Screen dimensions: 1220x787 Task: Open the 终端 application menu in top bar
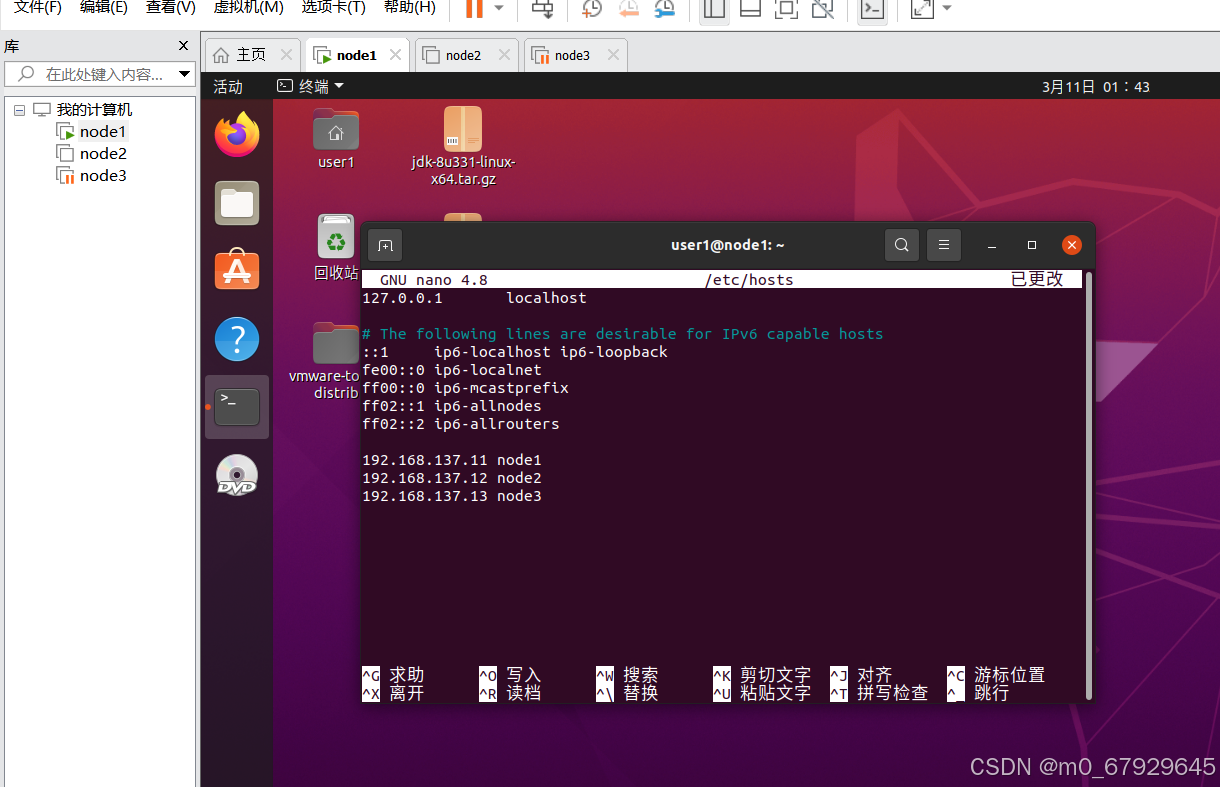coord(310,87)
